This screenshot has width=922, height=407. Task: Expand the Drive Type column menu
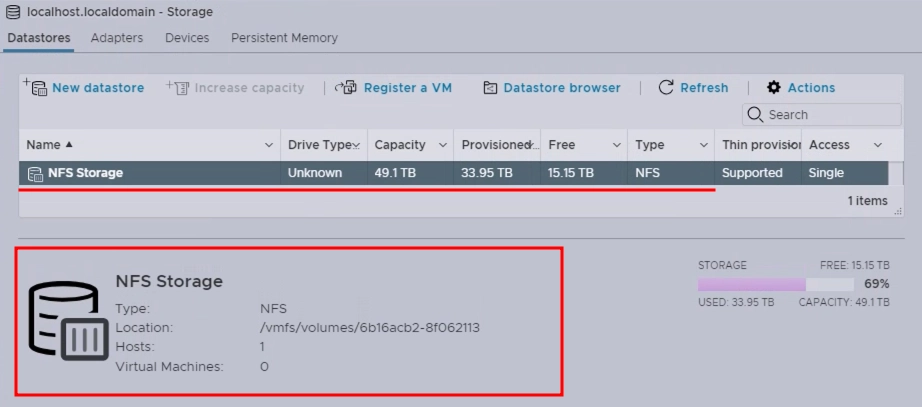[357, 145]
